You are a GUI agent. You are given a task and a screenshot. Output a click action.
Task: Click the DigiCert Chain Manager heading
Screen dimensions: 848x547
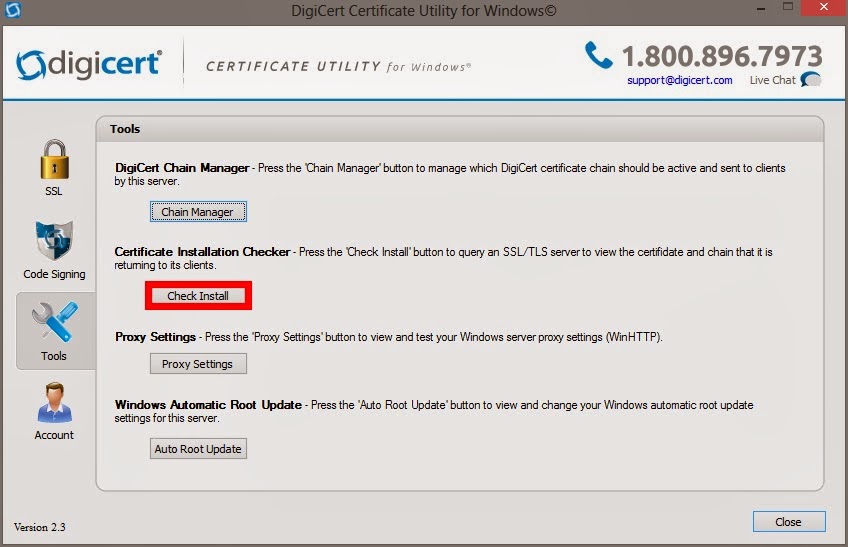coord(182,168)
